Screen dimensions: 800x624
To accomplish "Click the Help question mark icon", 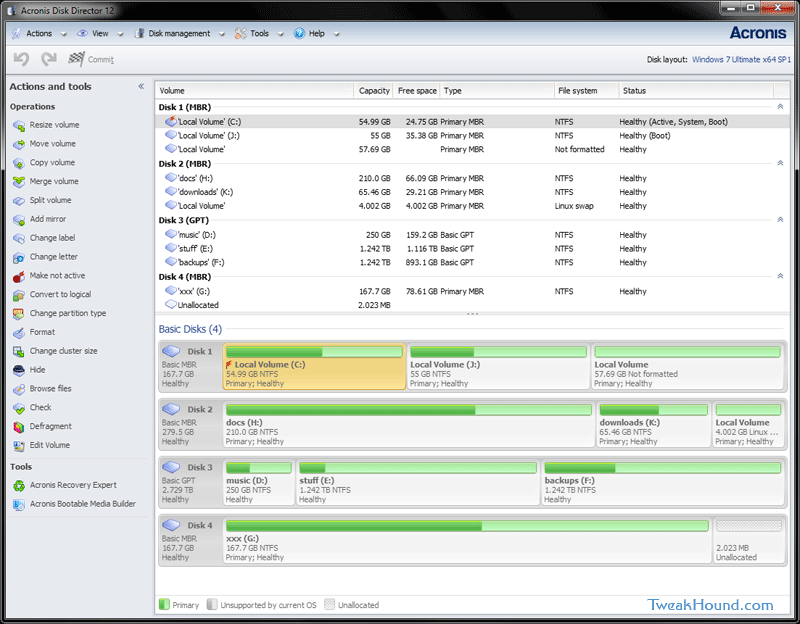I will (x=299, y=34).
